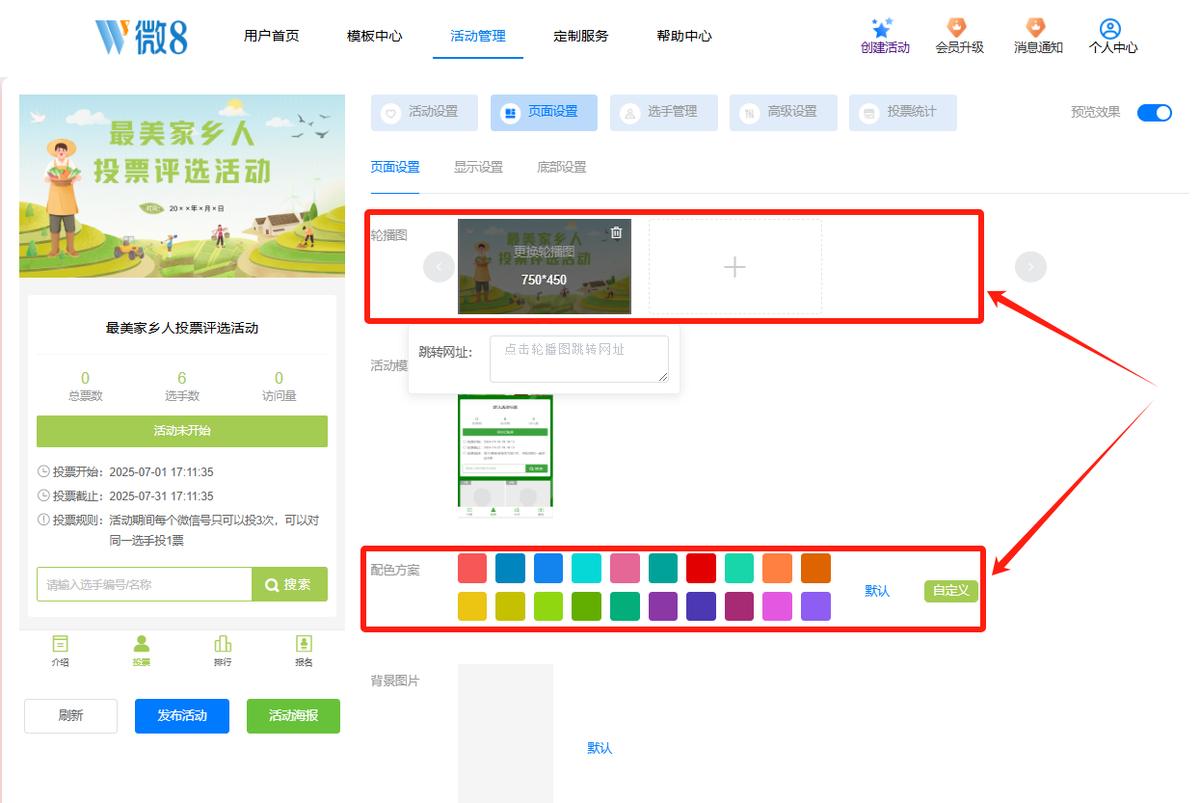Pick the dark orange swatch
Viewport: 1200px width, 803px height.
click(816, 568)
